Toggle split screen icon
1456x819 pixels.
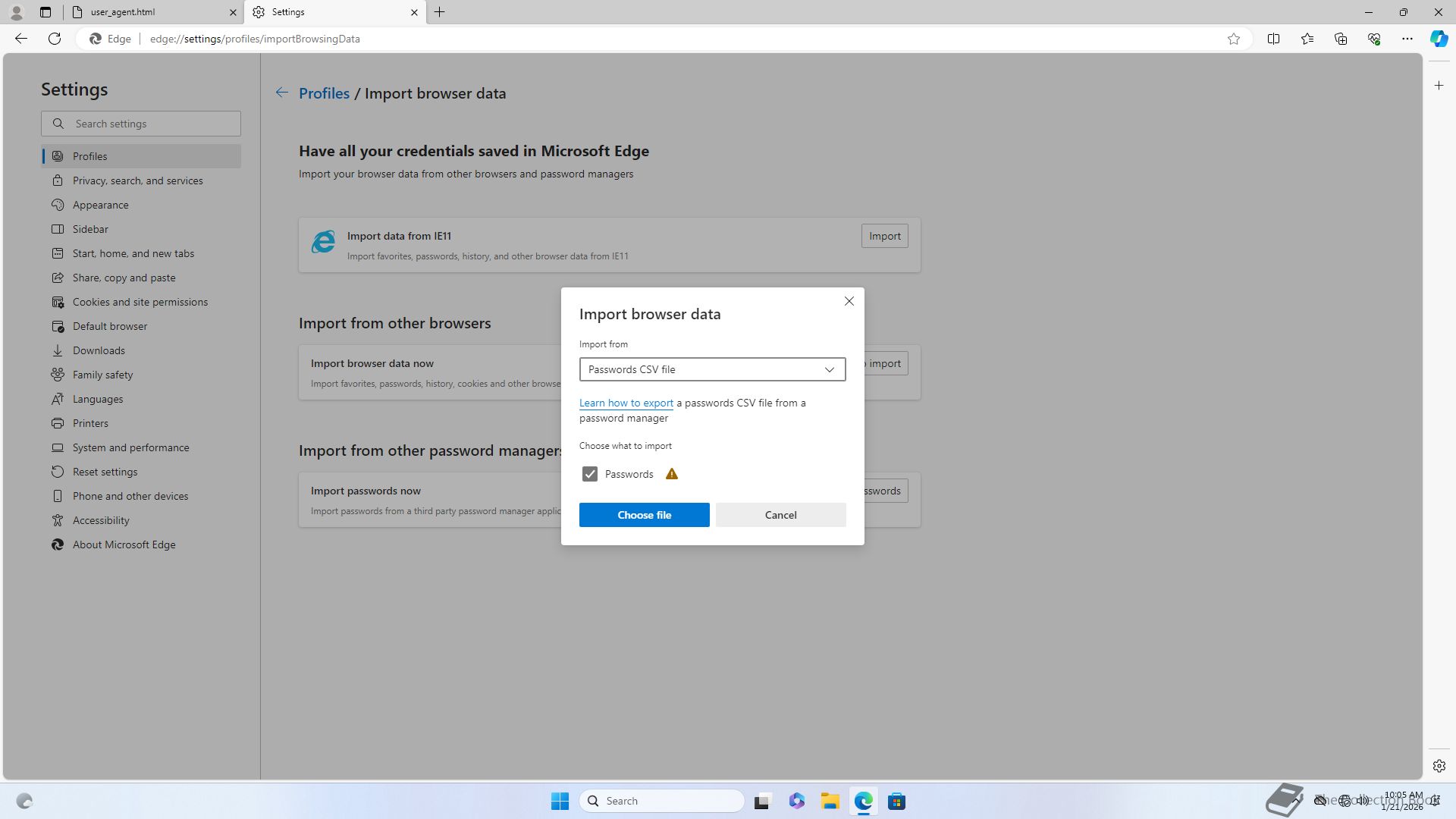click(x=1273, y=39)
